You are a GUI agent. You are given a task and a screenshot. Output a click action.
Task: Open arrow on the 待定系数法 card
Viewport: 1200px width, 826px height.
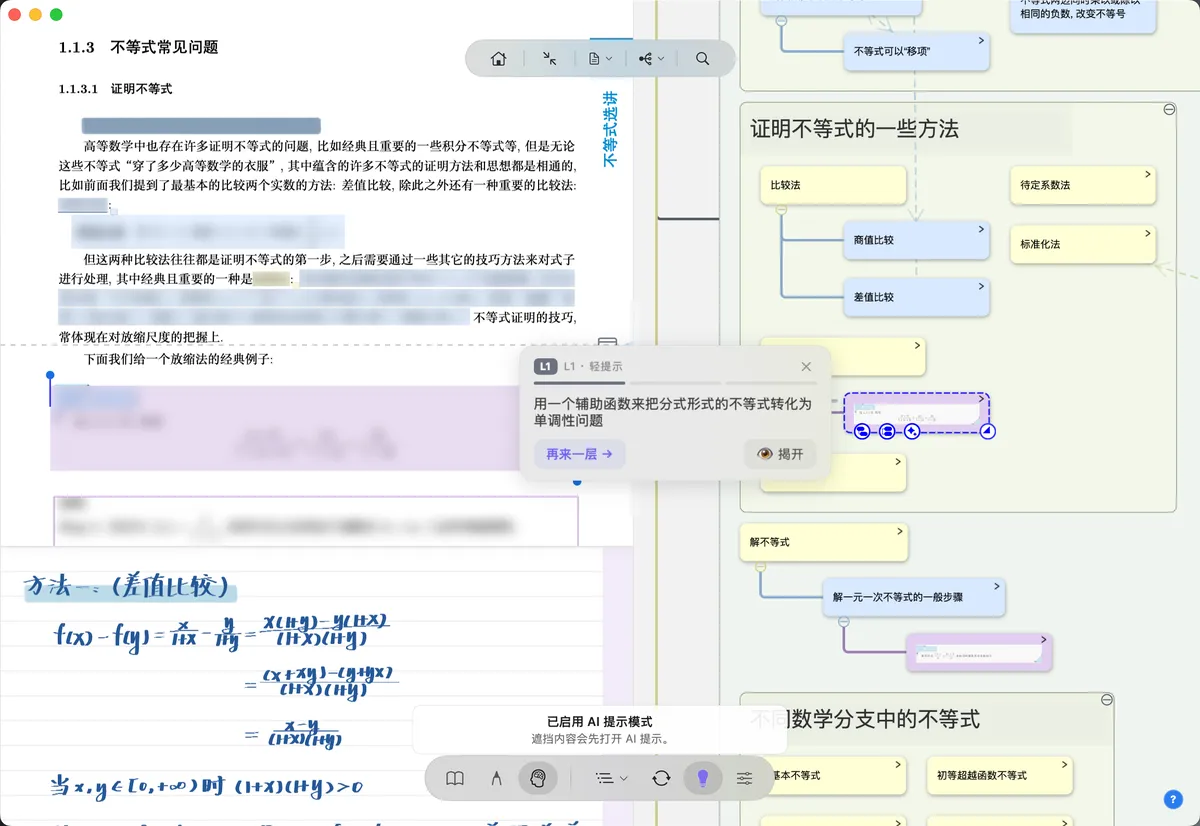(x=1148, y=174)
